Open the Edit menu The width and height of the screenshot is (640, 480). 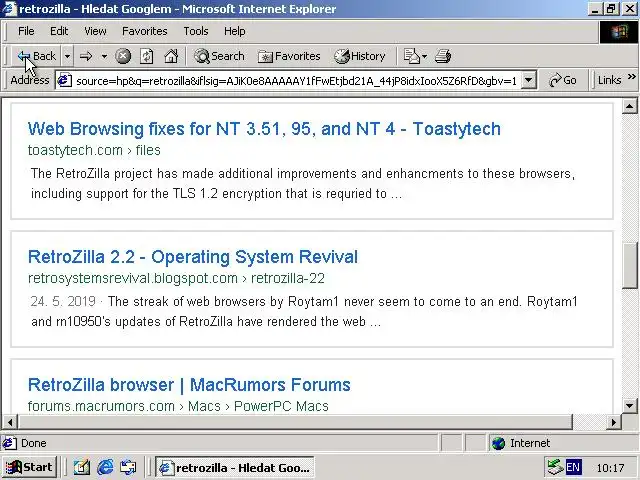[59, 31]
